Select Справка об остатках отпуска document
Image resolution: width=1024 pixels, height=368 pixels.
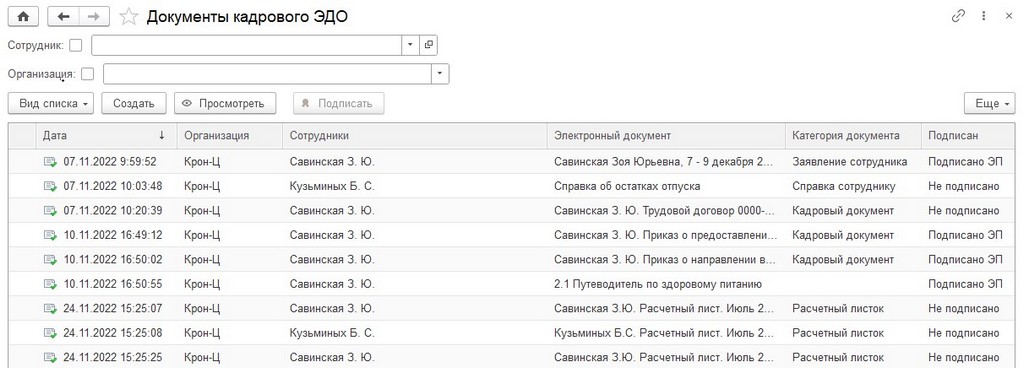pyautogui.click(x=627, y=187)
